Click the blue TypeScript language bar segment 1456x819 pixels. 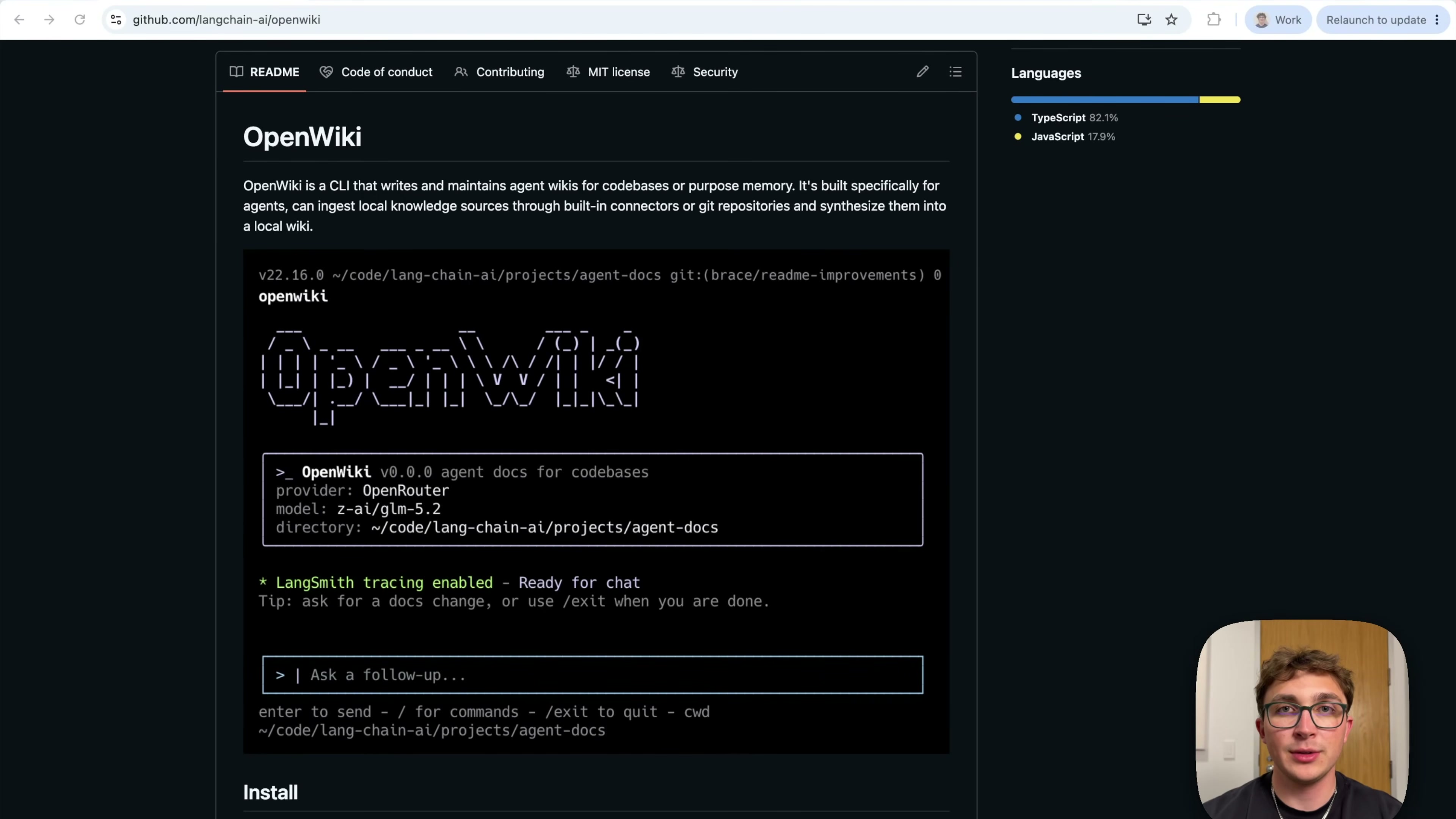click(1105, 99)
